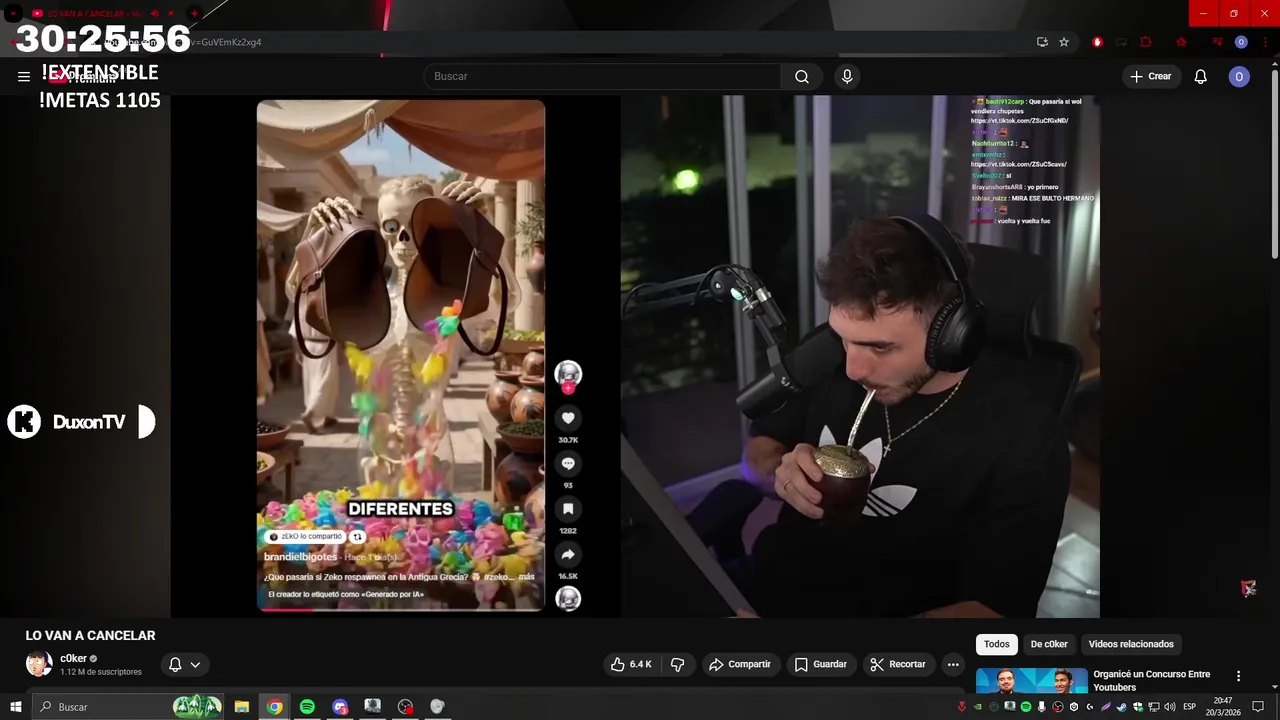Click the Windows taskbar Buscar search box
The image size is (1280, 720).
[130, 707]
